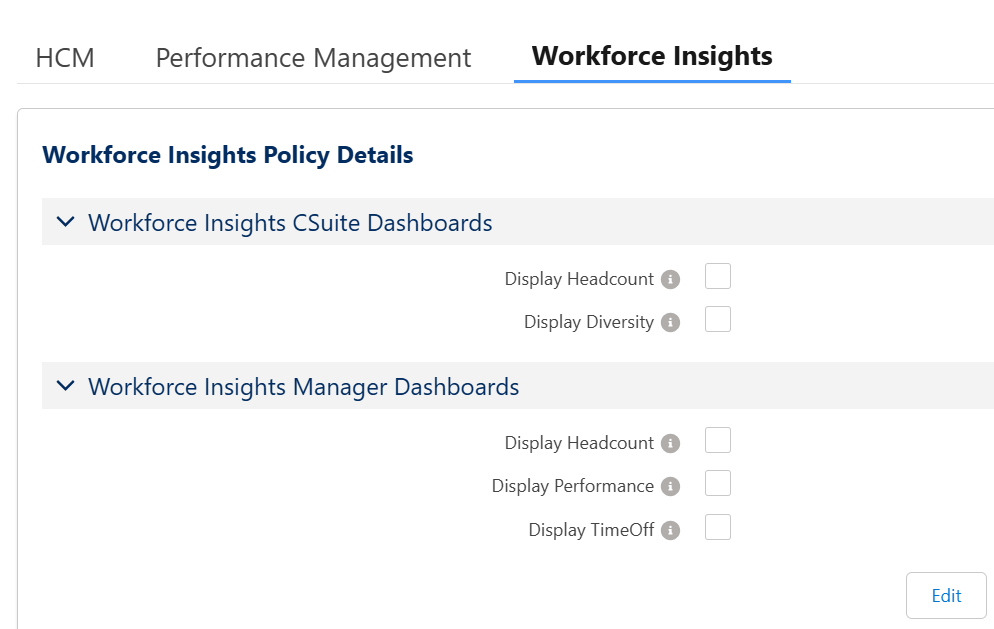This screenshot has width=994, height=629.
Task: Collapse the Manager Dashboards section chevron
Action: click(x=66, y=386)
